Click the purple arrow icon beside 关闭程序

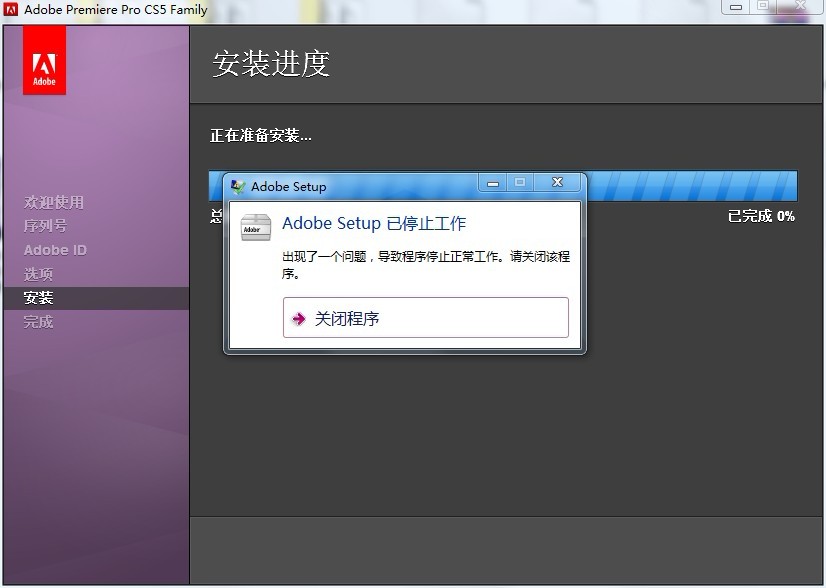coord(299,318)
